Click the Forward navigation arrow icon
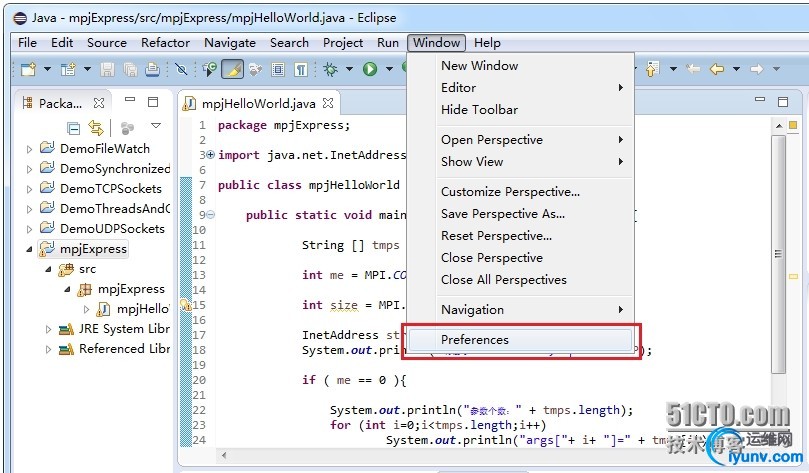 point(757,69)
